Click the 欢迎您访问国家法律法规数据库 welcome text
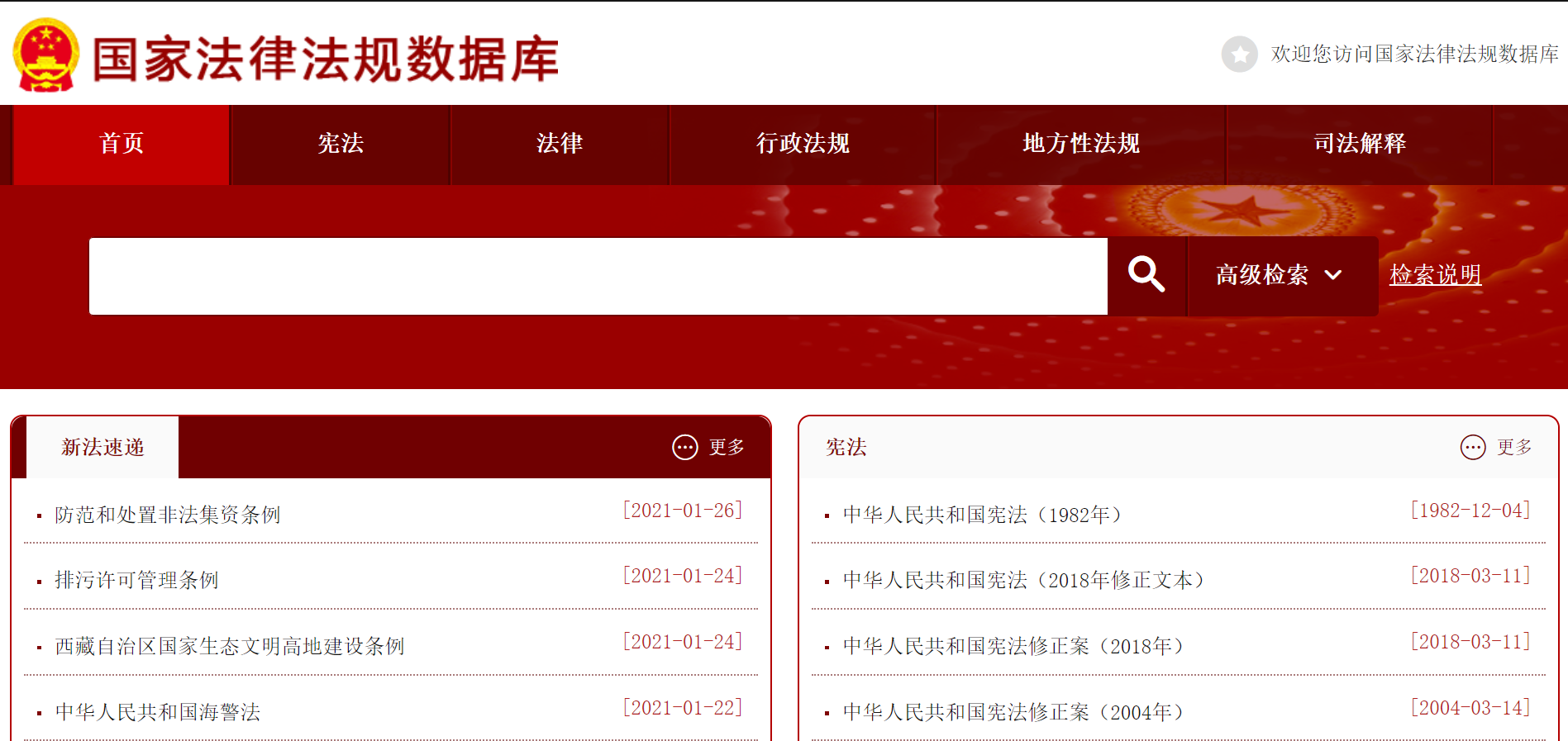1568x741 pixels. tap(1415, 54)
